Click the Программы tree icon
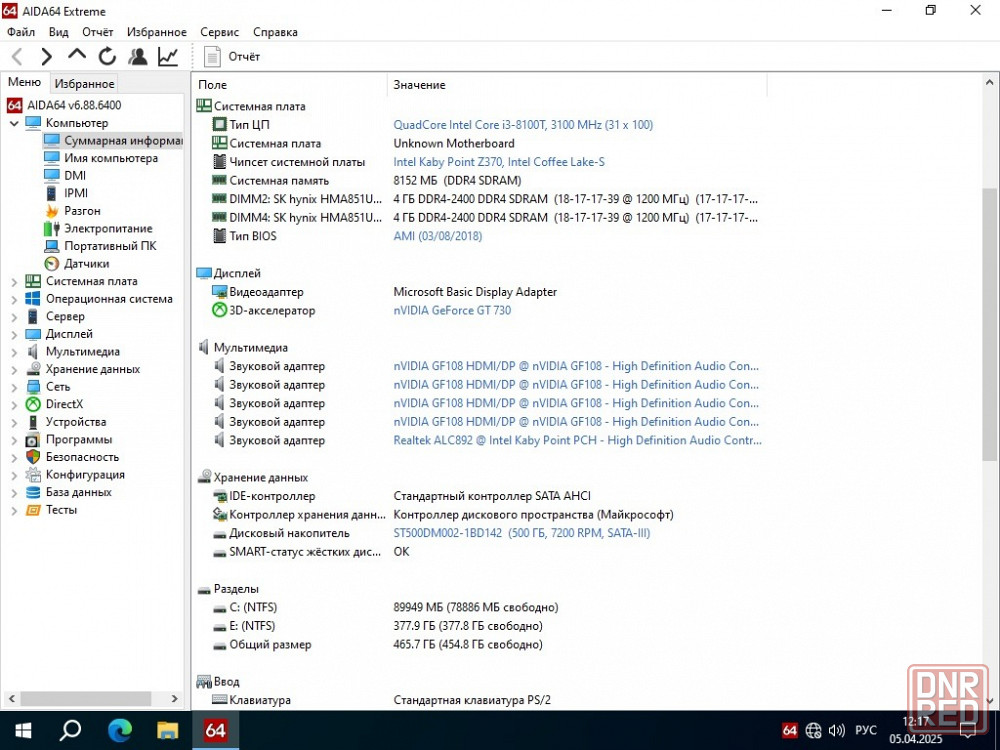1000x750 pixels. (33, 440)
